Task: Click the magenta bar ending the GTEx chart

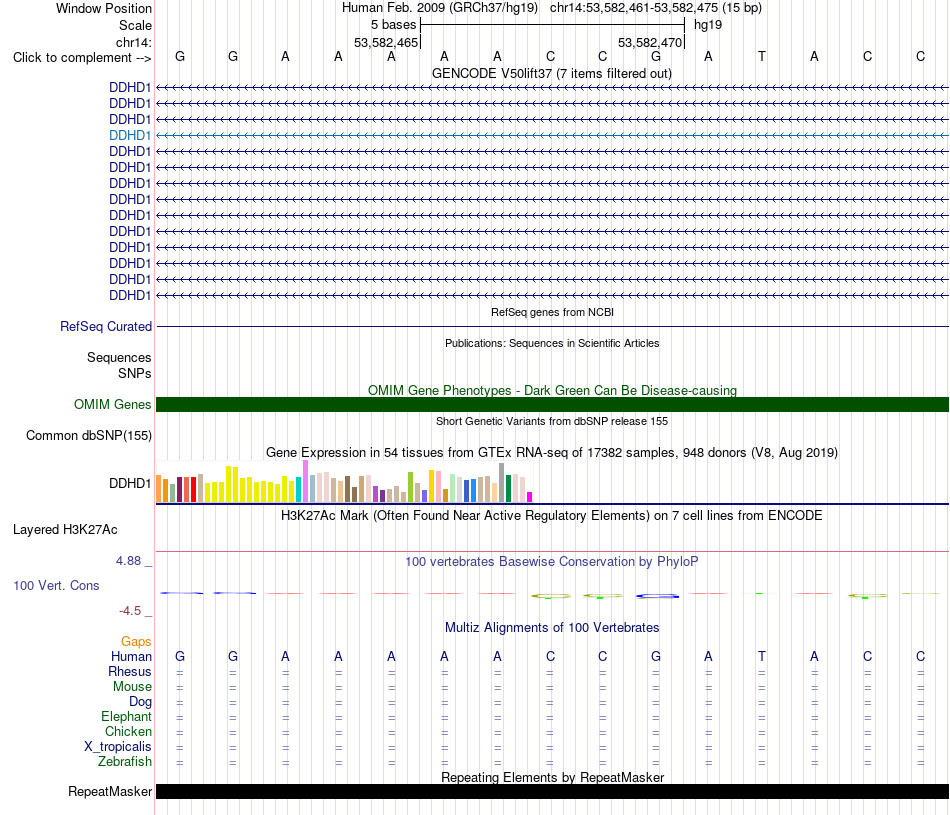Action: 530,497
